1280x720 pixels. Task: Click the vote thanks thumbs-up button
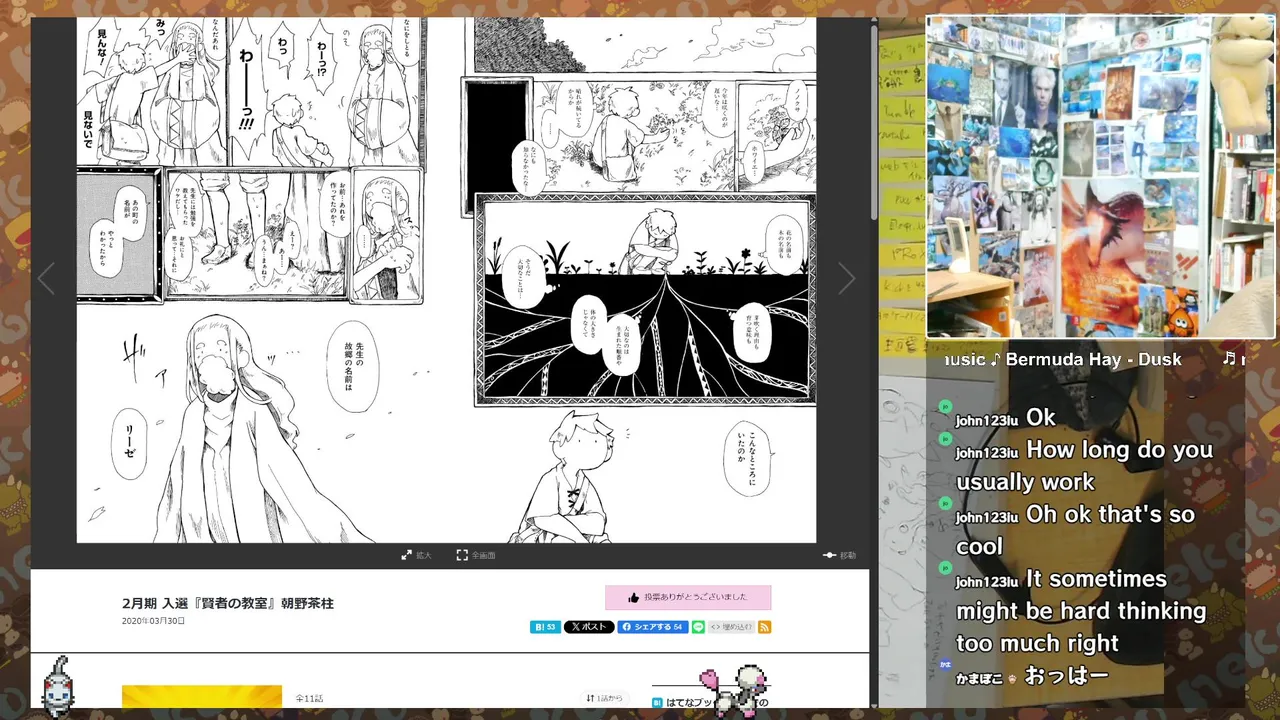click(x=688, y=597)
